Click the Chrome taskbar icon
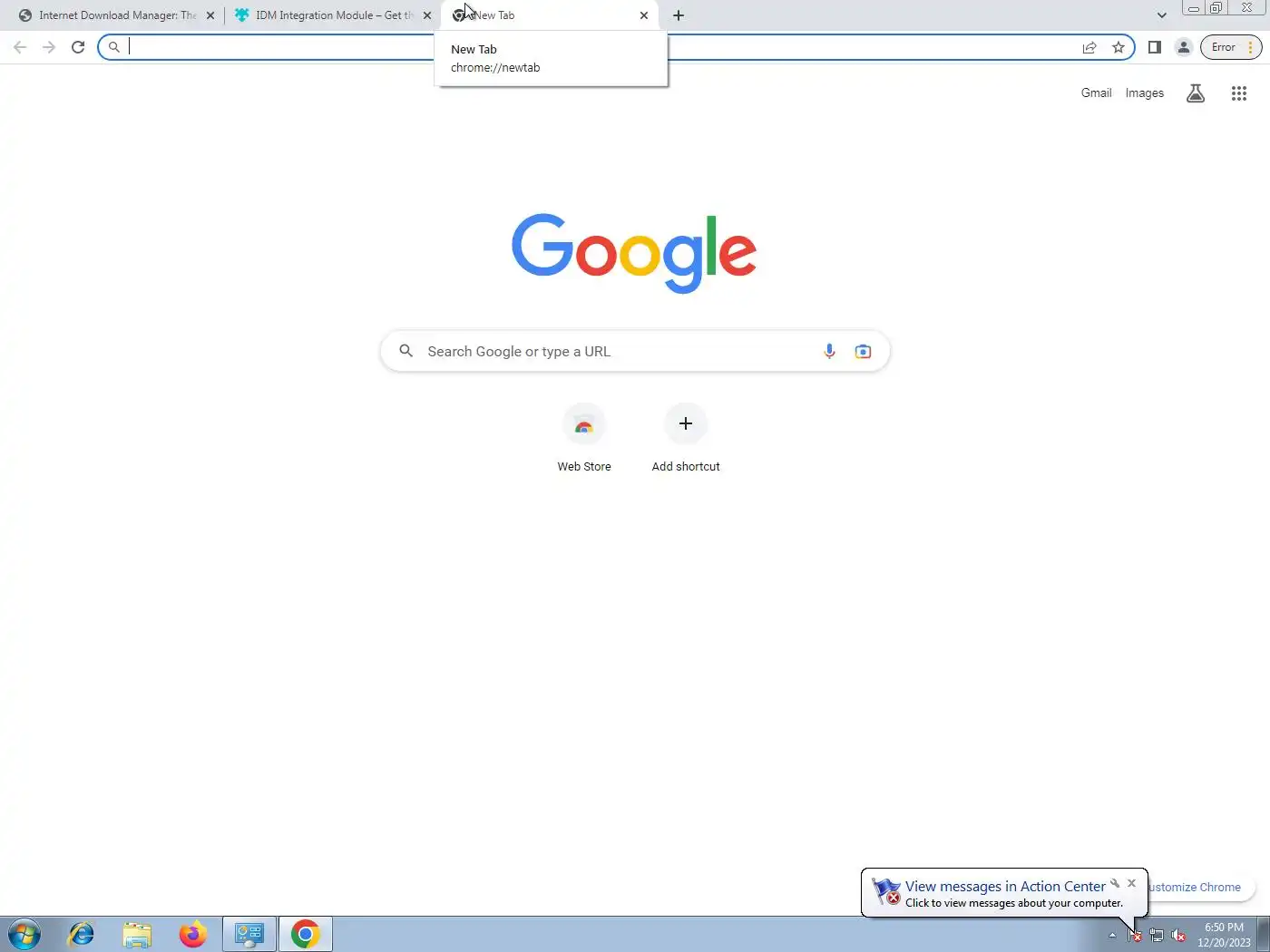This screenshot has height=952, width=1270. [306, 934]
